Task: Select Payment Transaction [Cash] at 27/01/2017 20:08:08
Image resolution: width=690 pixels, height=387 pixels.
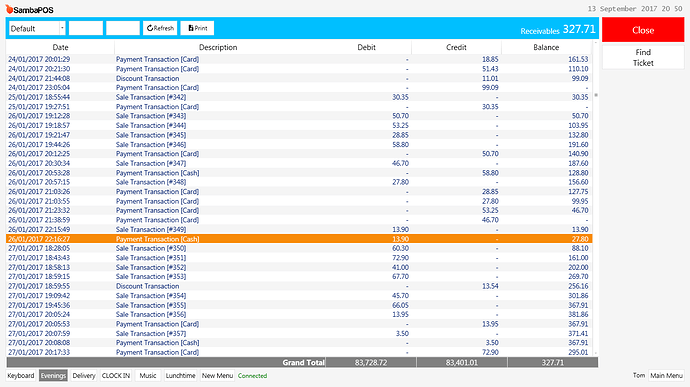Action: [299, 343]
